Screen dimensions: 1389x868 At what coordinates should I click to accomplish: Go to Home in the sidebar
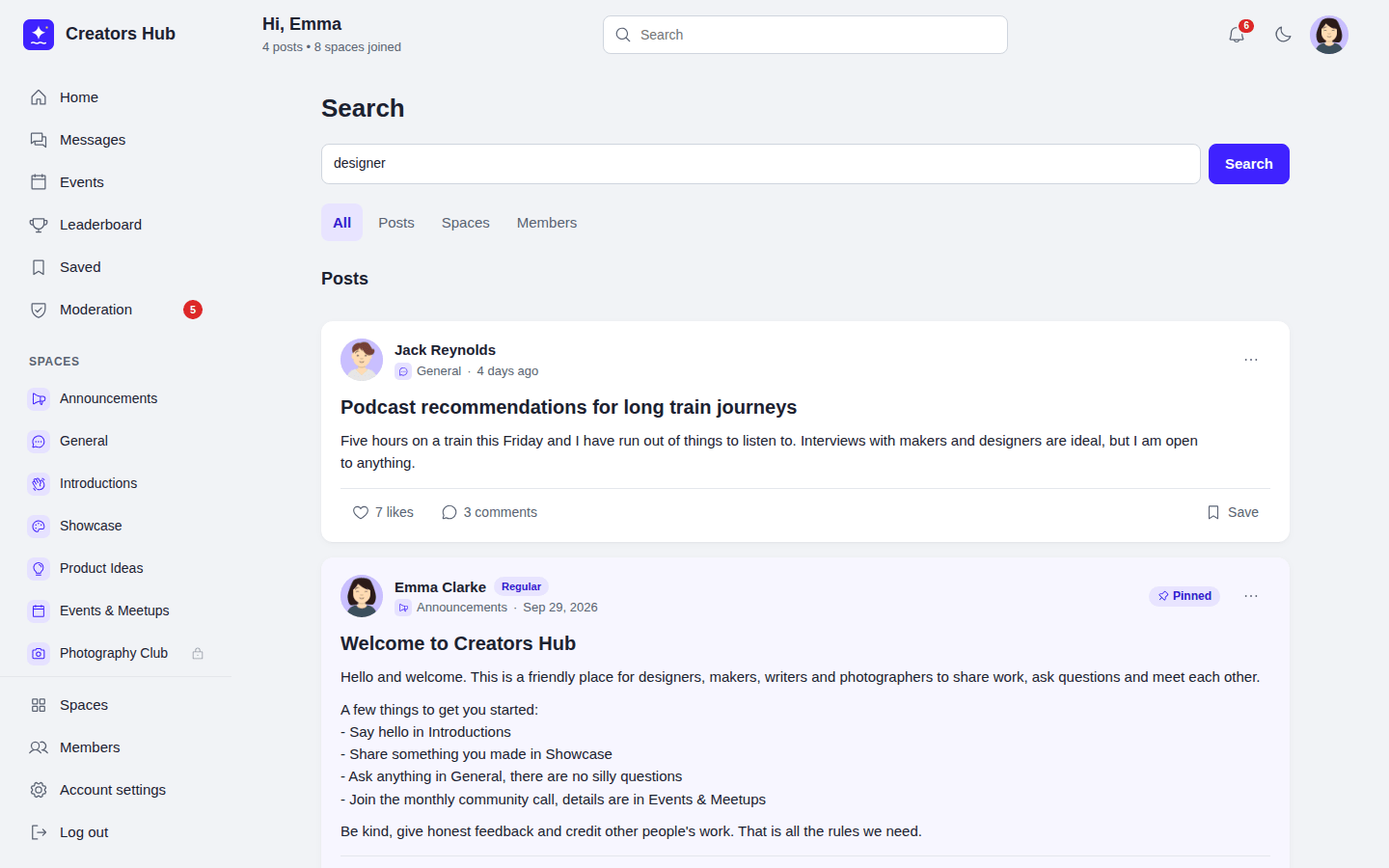pos(116,97)
